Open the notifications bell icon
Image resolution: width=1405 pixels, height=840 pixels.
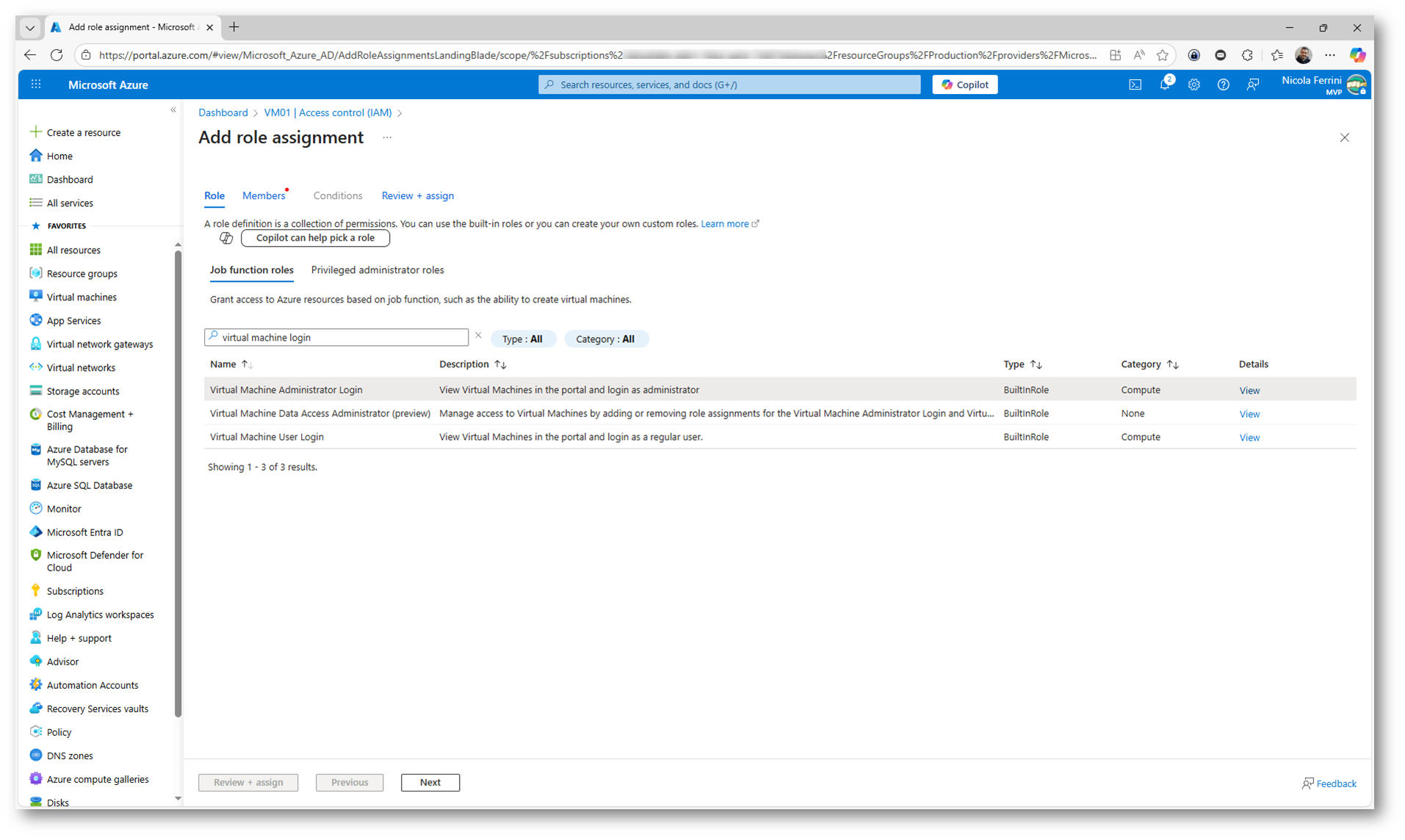[1164, 84]
